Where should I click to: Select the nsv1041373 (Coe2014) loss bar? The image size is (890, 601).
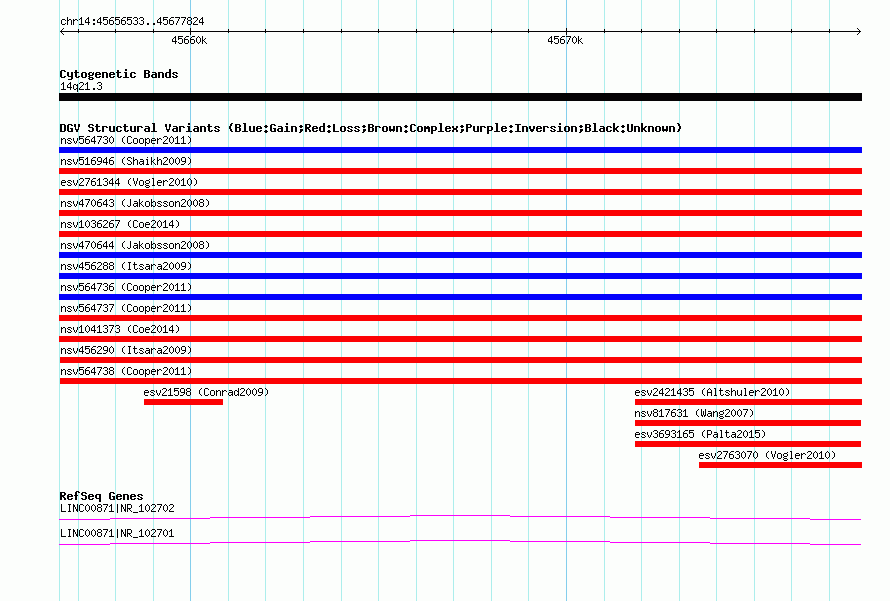[460, 339]
